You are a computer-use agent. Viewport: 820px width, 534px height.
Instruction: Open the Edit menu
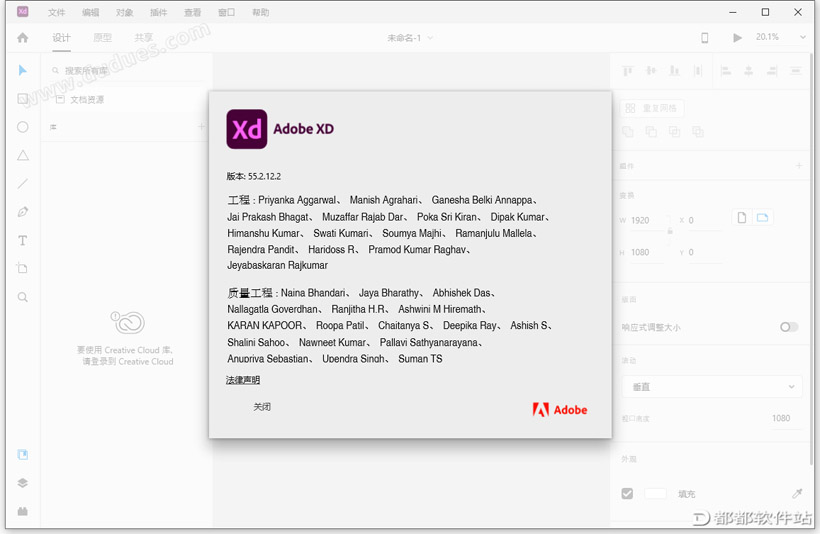[x=90, y=12]
